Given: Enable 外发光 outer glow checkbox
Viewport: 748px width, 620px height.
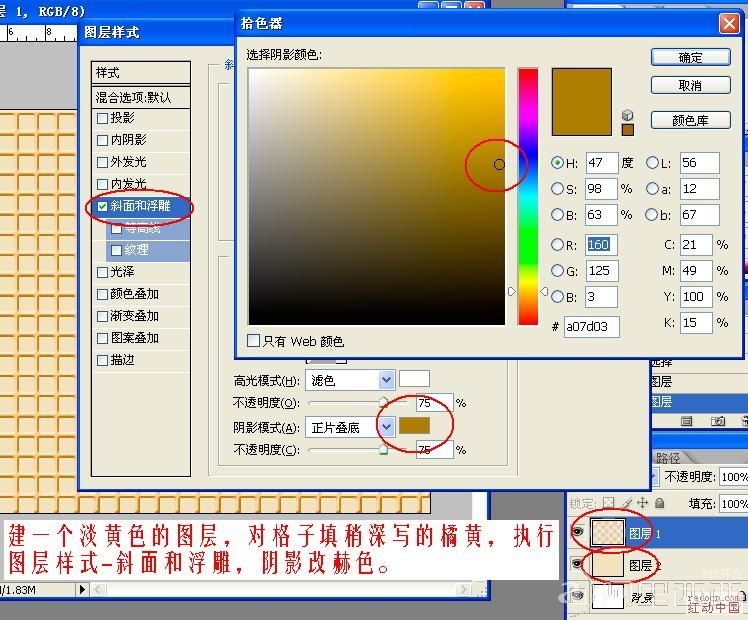Looking at the screenshot, I should (x=102, y=162).
